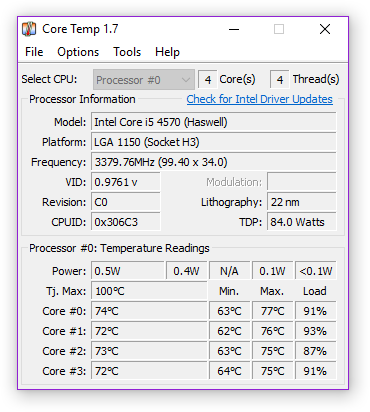The width and height of the screenshot is (370, 412).
Task: Open the File menu
Action: [x=34, y=52]
